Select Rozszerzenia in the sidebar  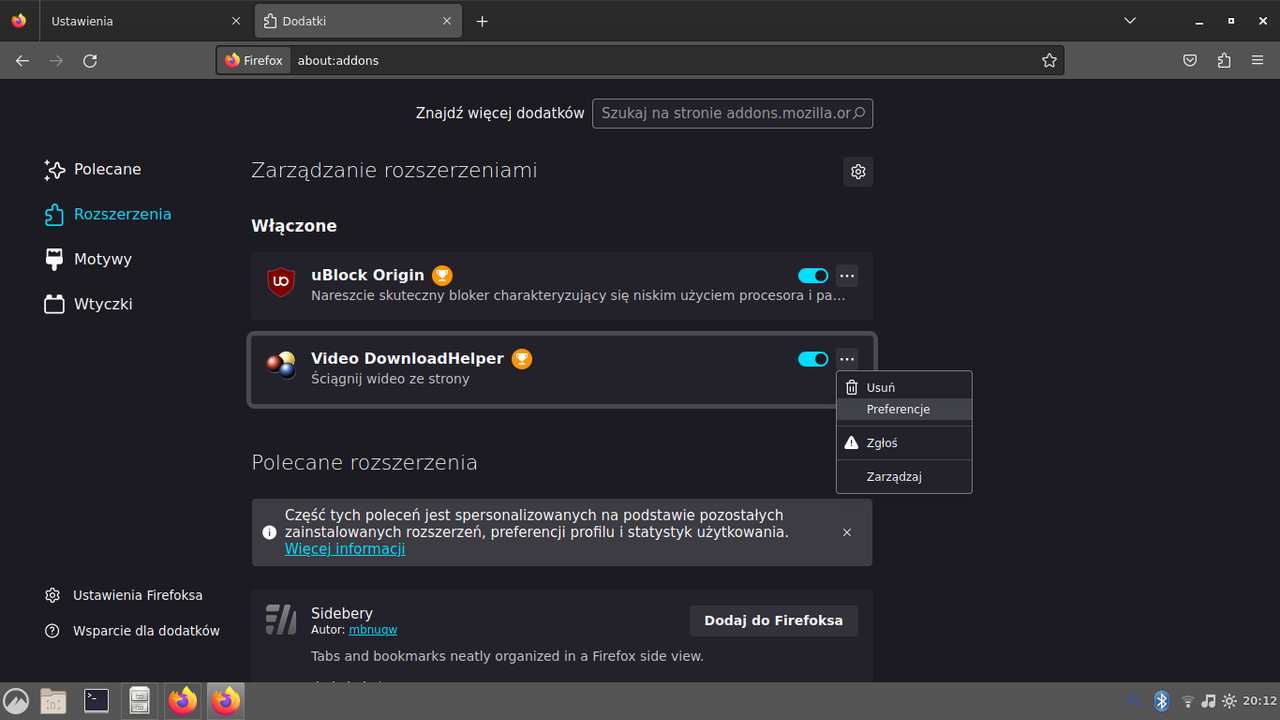point(108,215)
